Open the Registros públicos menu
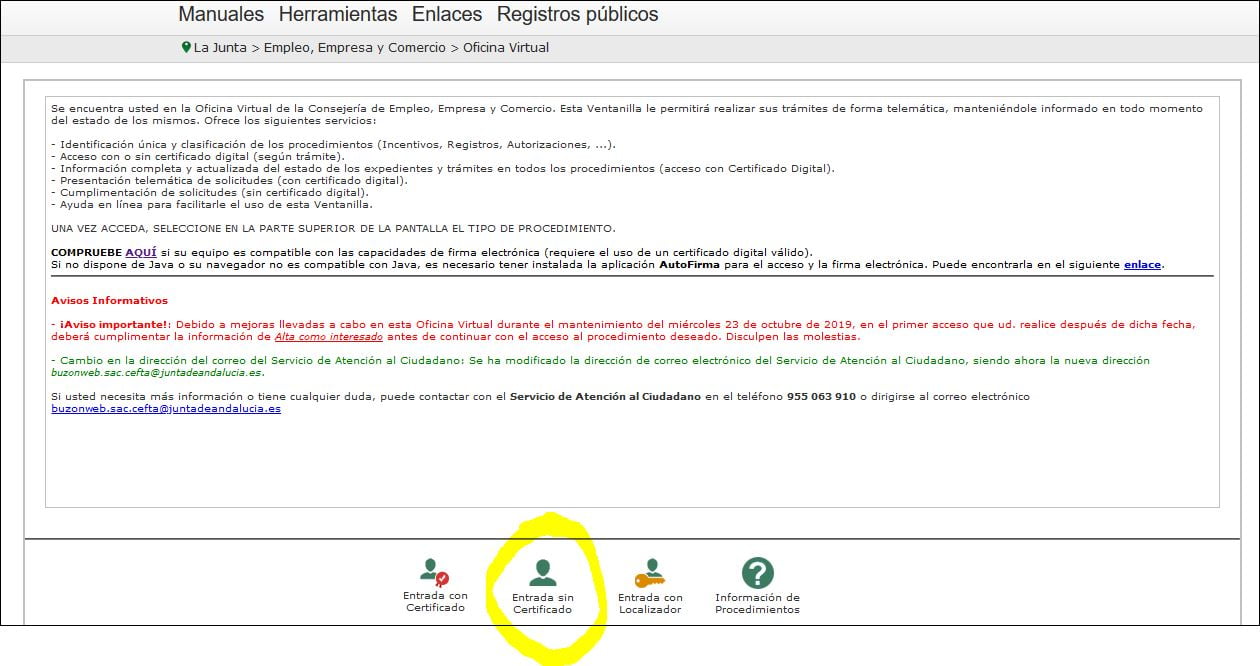This screenshot has width=1260, height=666. click(577, 14)
